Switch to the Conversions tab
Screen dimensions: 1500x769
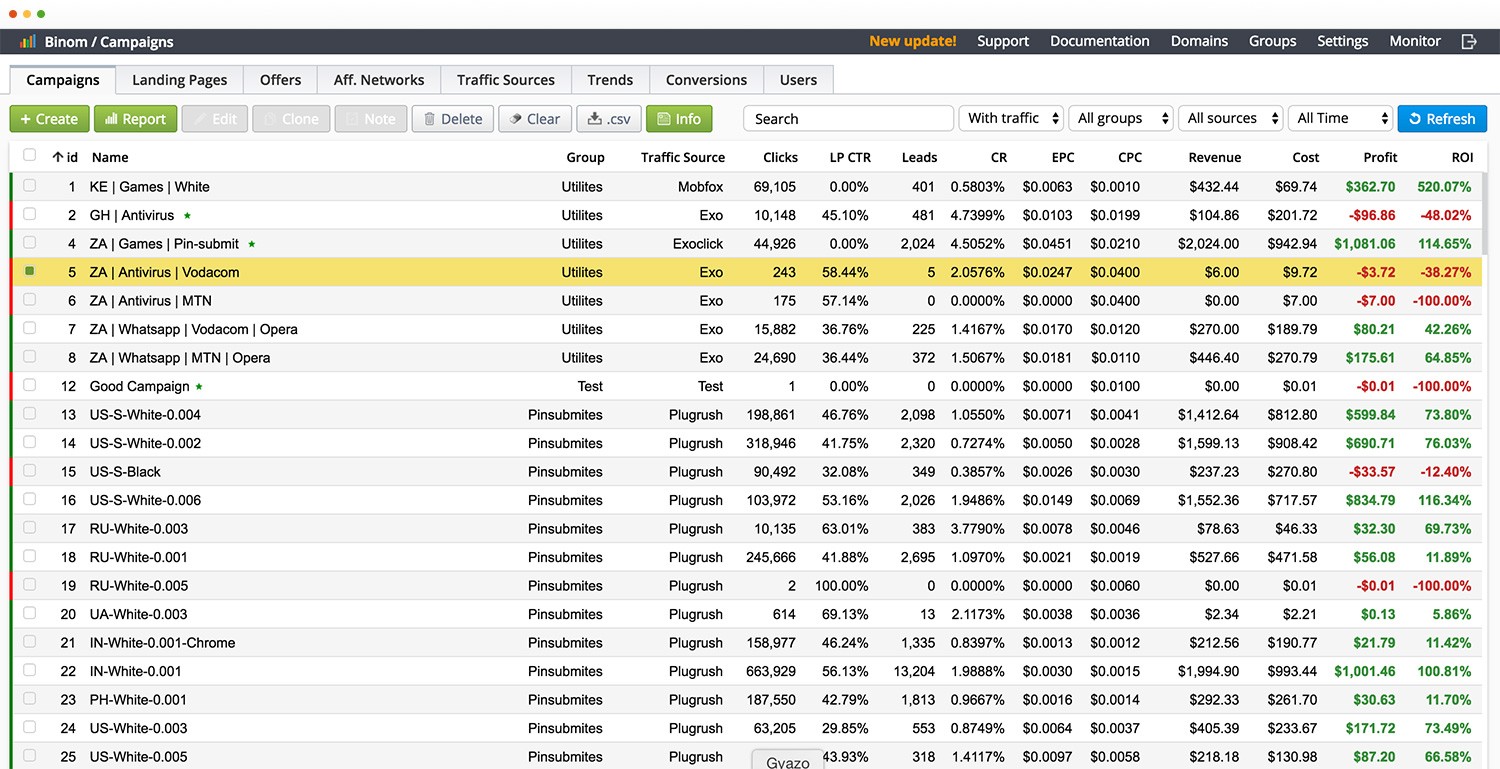(x=706, y=80)
